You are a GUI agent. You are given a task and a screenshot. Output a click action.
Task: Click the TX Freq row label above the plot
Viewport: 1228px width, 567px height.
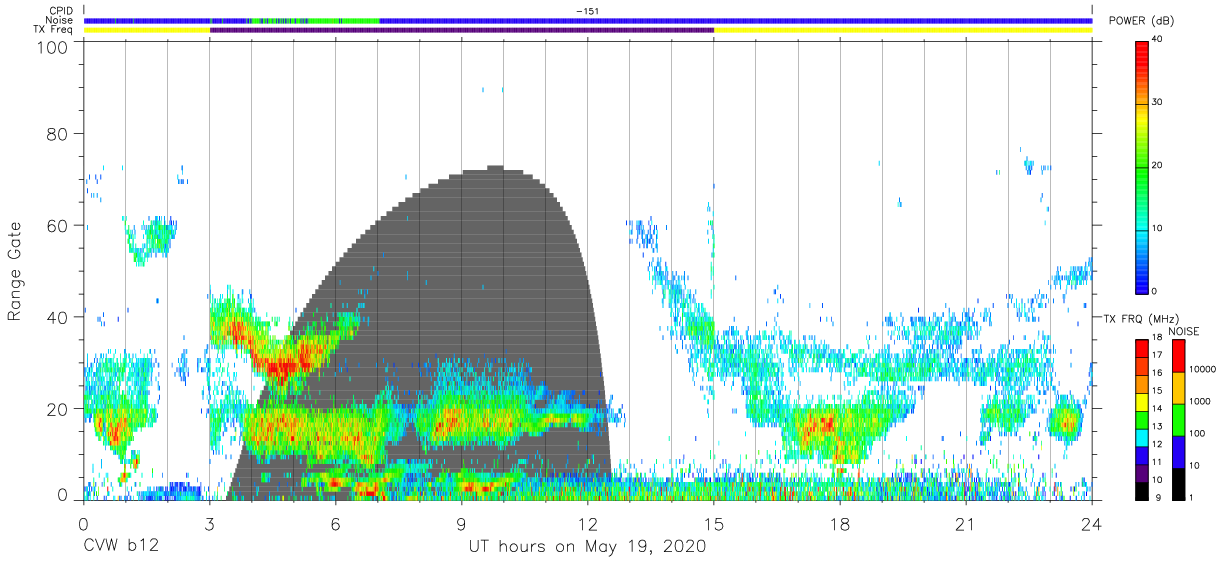point(55,29)
